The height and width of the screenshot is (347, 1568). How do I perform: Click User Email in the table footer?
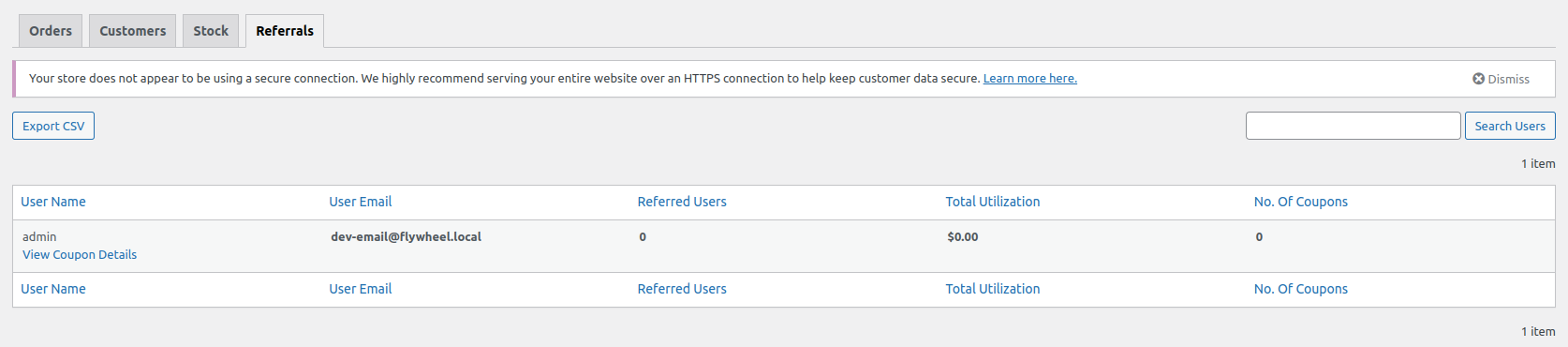pyautogui.click(x=361, y=289)
